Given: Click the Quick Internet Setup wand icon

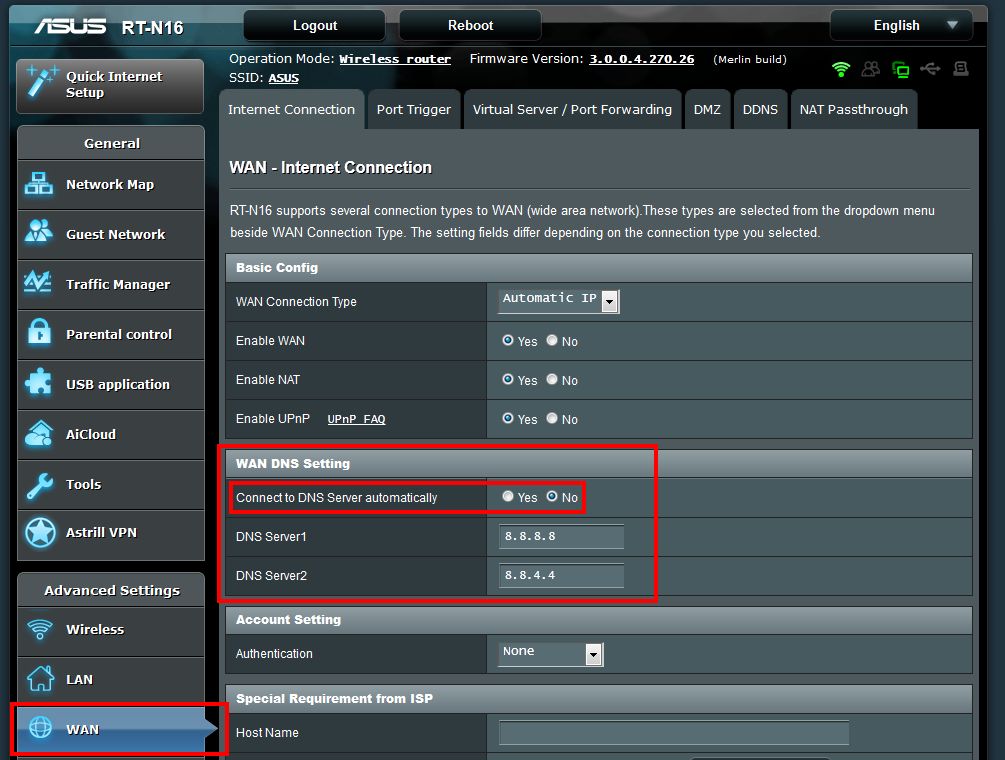Looking at the screenshot, I should coord(42,83).
